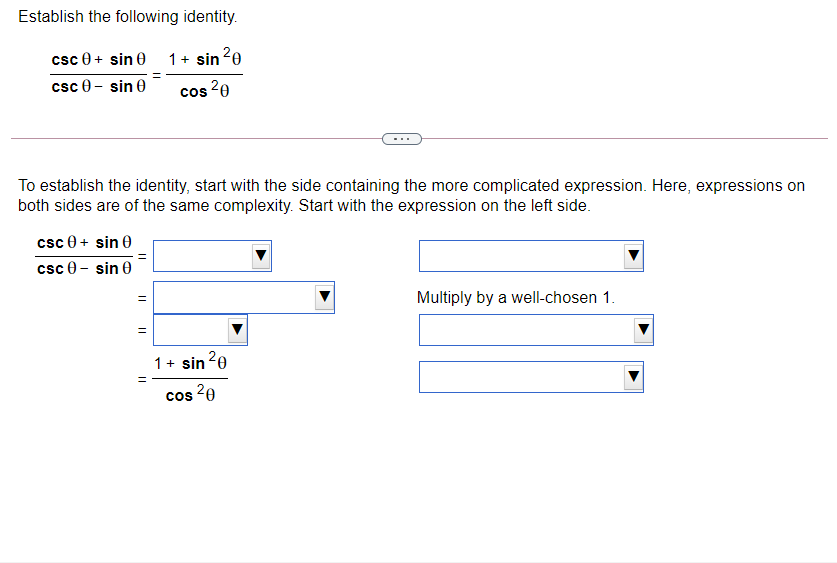The height and width of the screenshot is (563, 837).
Task: Open the justification dropdown below 'Multiply by a well-chosen 1'
Action: [536, 330]
